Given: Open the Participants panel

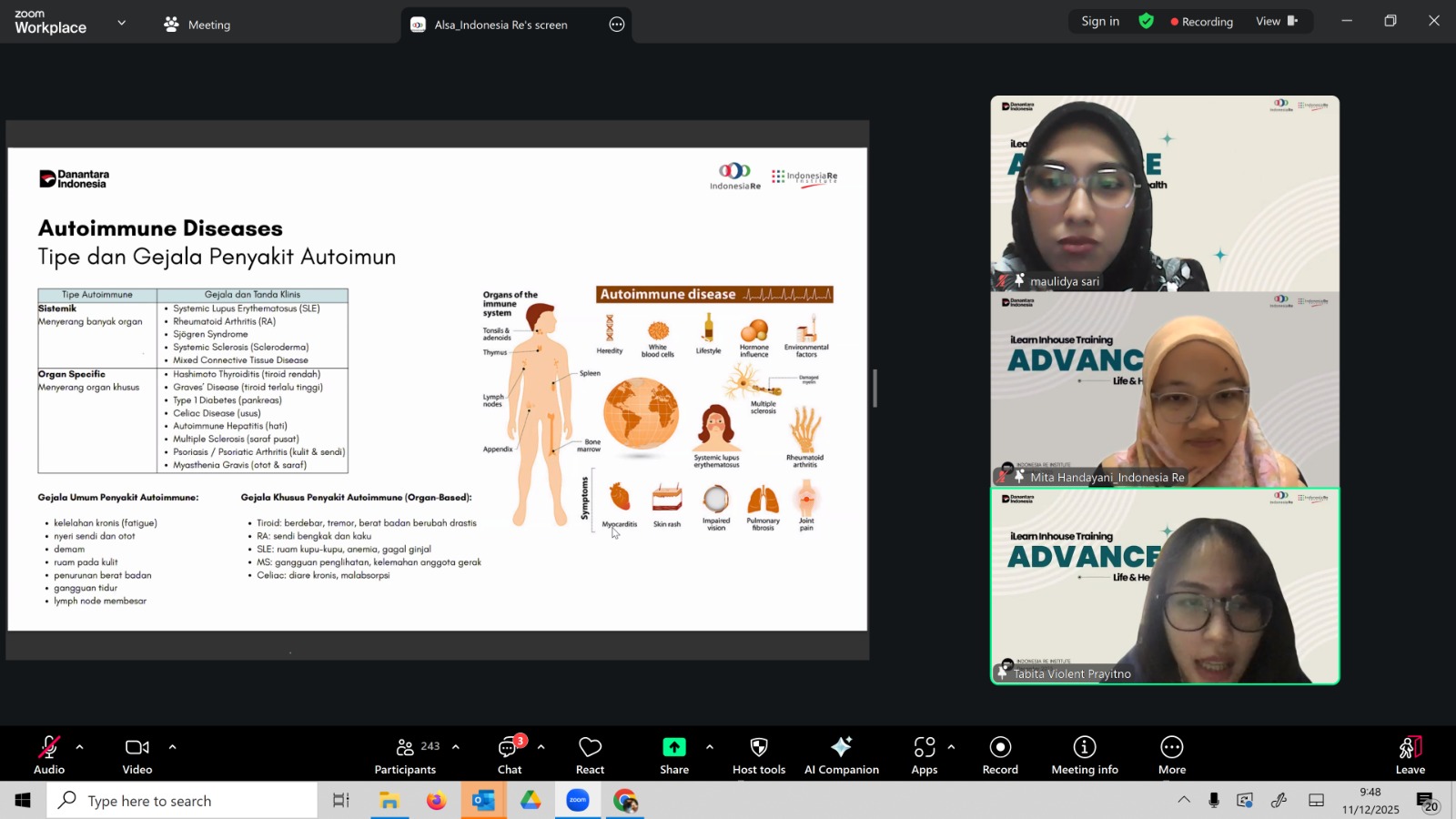Looking at the screenshot, I should pos(405,755).
